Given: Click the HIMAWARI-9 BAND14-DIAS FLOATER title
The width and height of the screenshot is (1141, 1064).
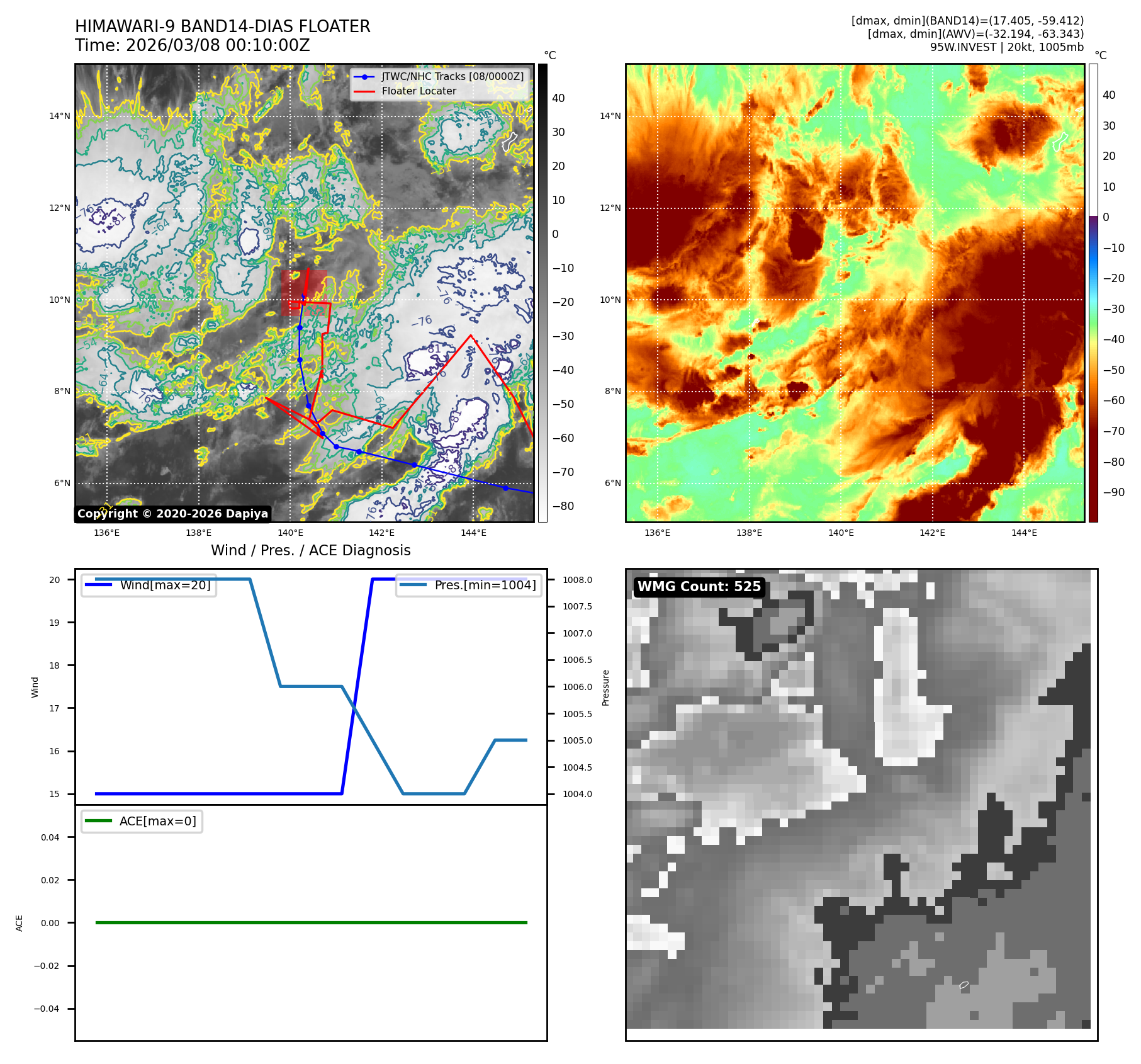Looking at the screenshot, I should (222, 26).
